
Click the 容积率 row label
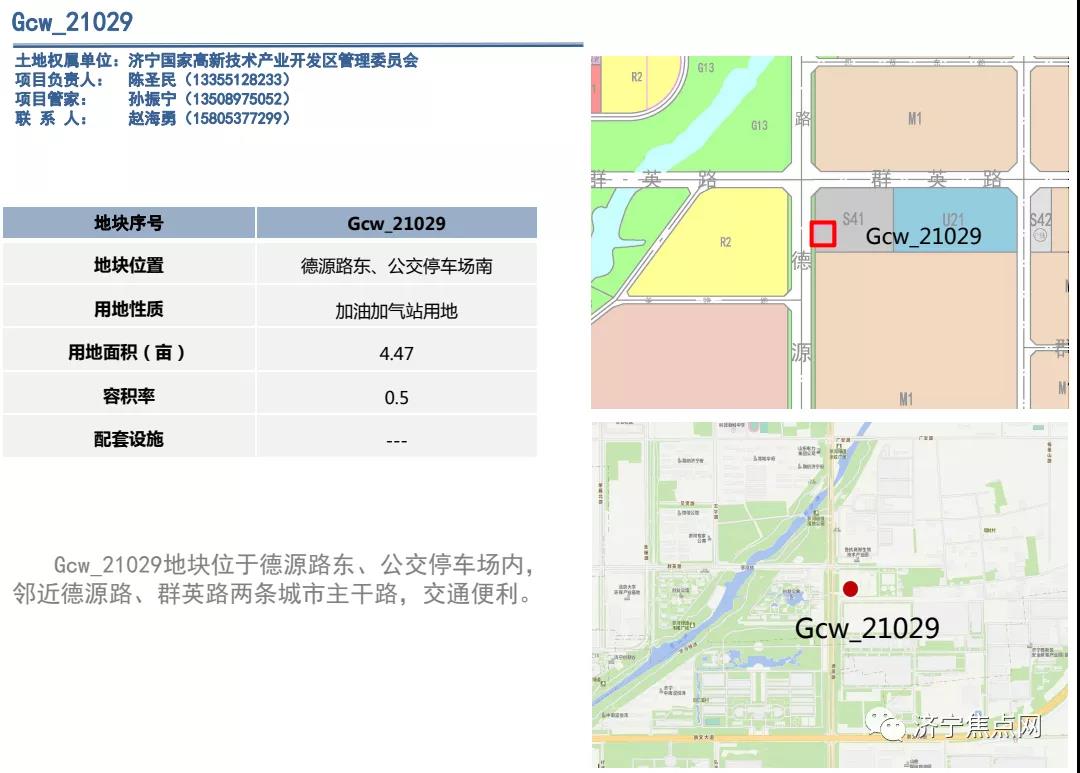(x=129, y=396)
